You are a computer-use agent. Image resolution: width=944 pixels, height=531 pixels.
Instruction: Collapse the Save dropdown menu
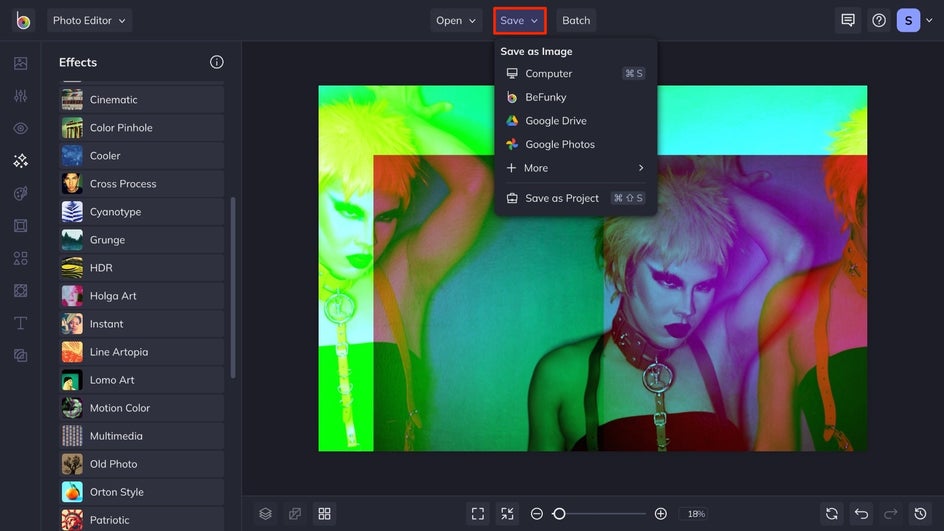520,20
